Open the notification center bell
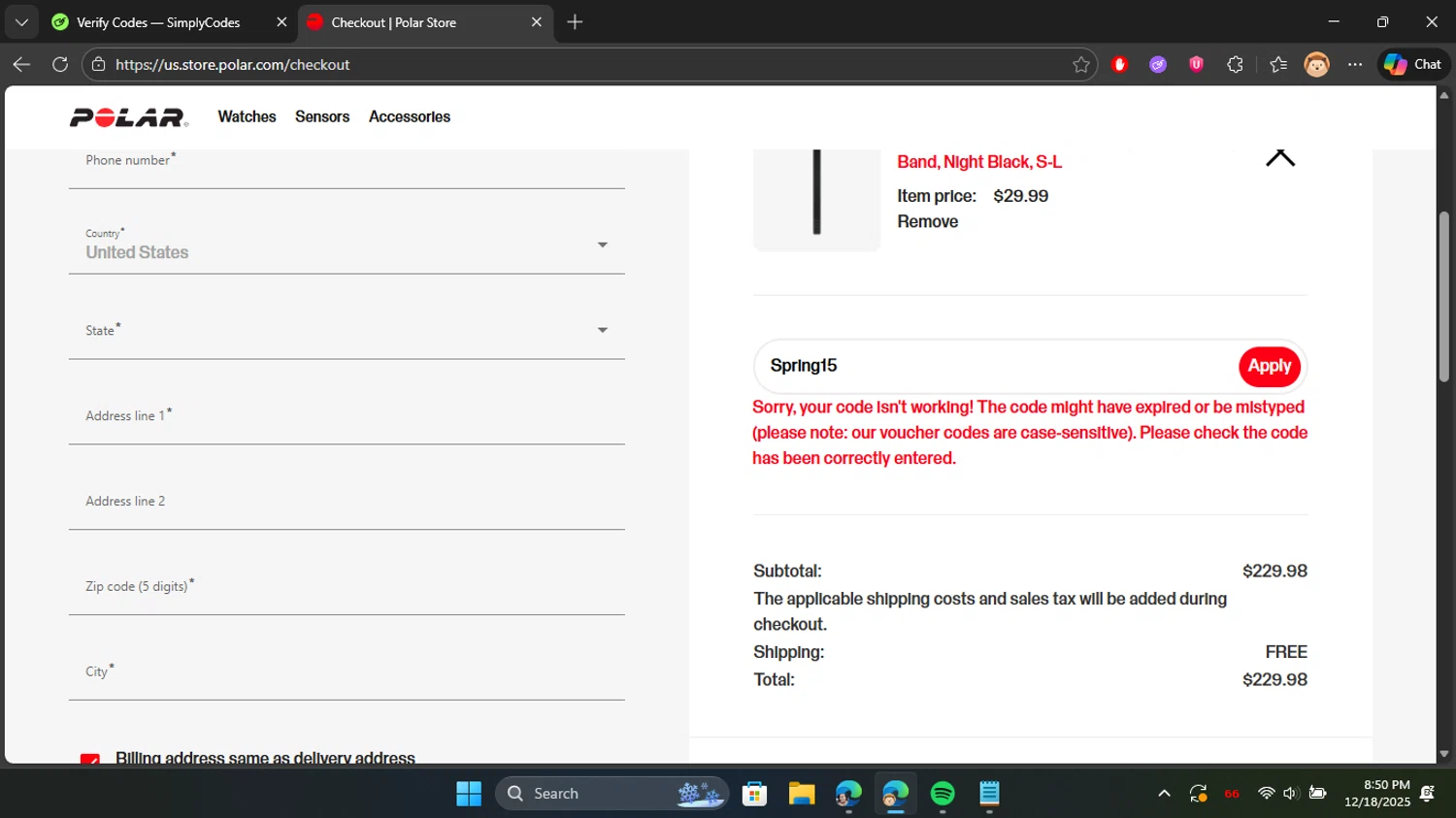Viewport: 1456px width, 818px height. 1428,794
